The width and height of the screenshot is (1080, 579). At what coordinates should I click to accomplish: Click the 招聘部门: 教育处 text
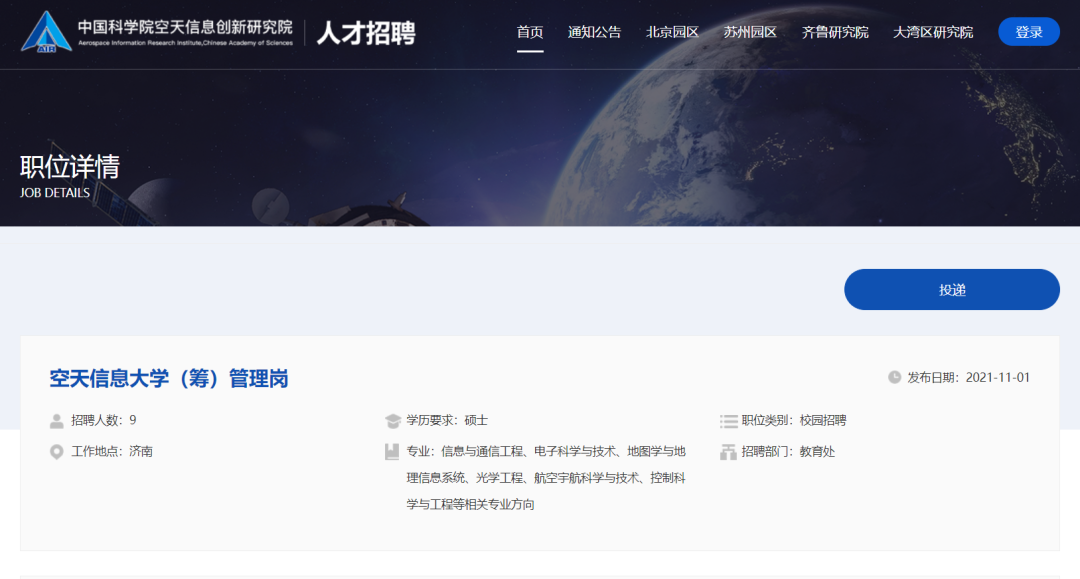pyautogui.click(x=788, y=452)
